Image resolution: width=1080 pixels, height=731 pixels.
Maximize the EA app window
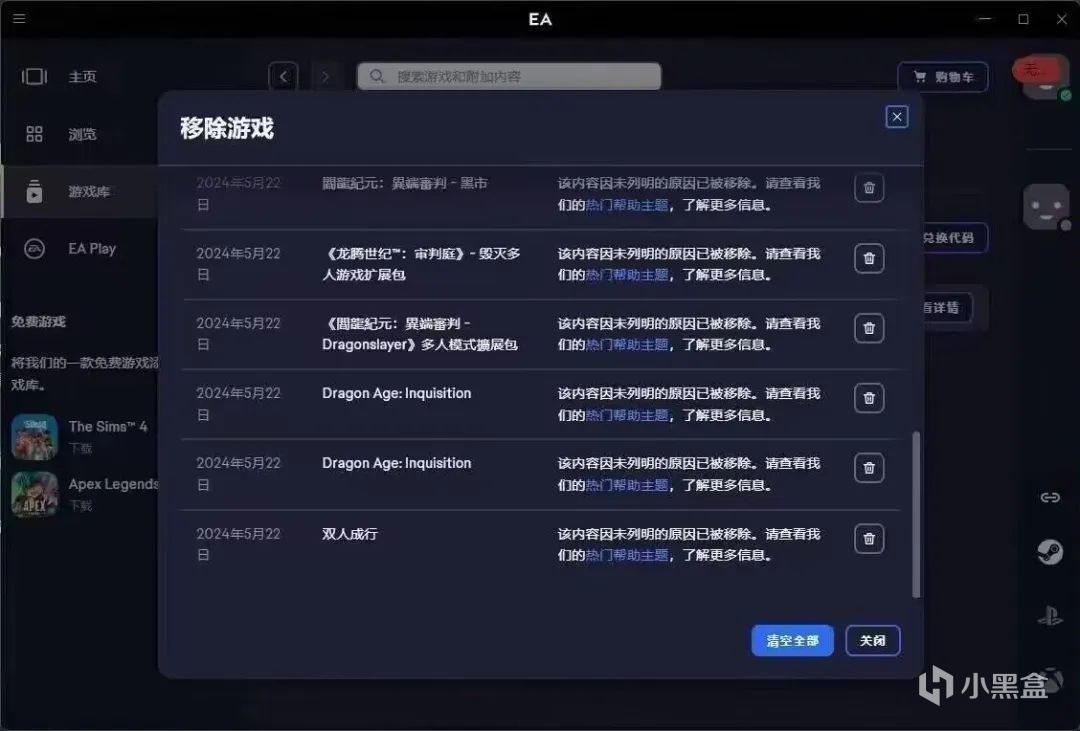tap(1024, 19)
